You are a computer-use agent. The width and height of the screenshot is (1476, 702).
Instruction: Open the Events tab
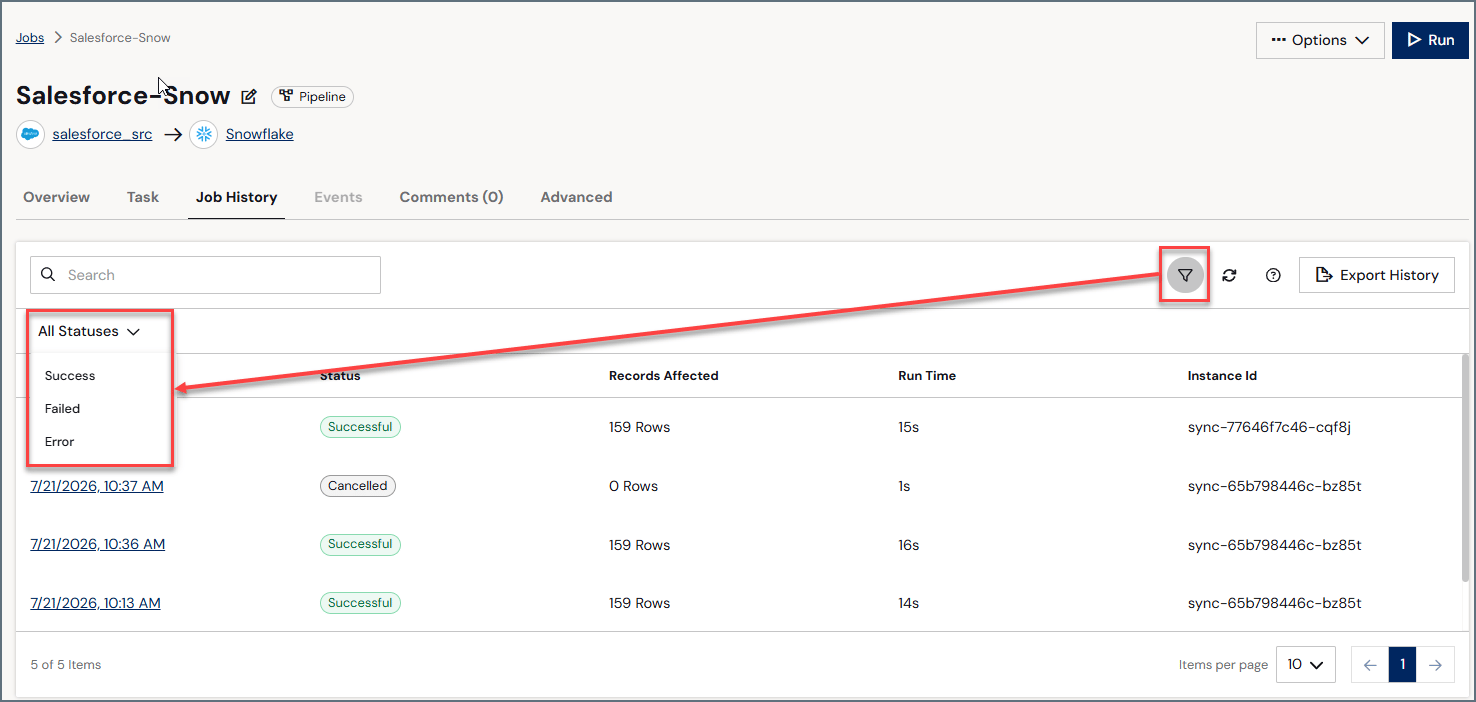338,197
